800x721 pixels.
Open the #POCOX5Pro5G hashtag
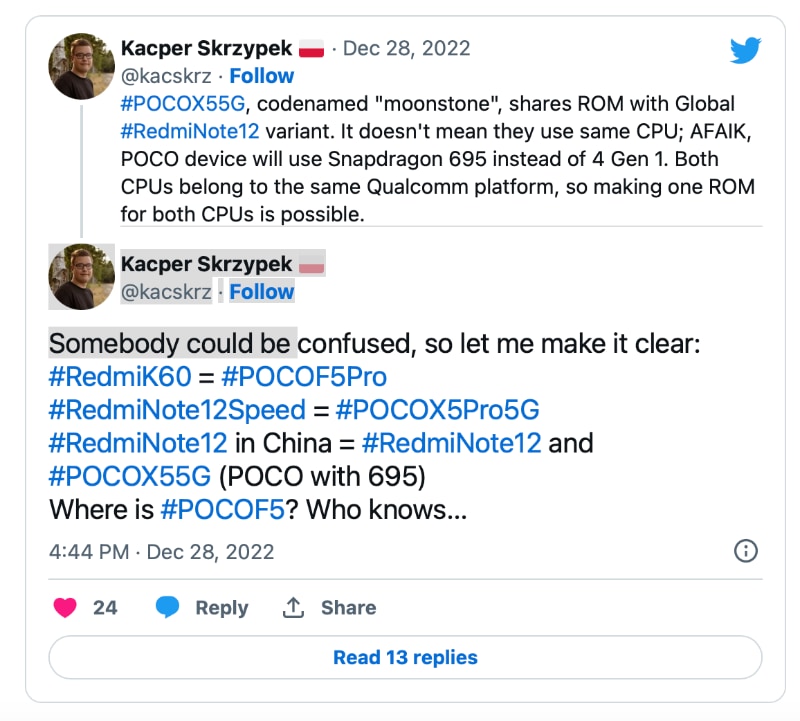pos(439,410)
